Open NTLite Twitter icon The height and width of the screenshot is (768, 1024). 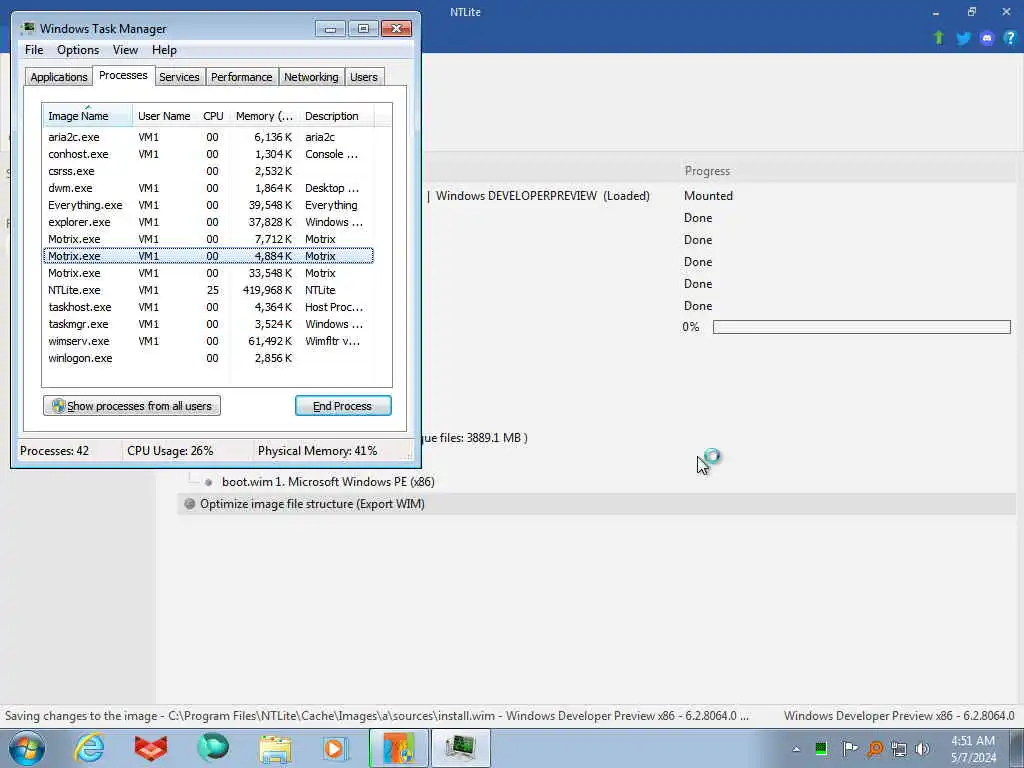point(963,38)
